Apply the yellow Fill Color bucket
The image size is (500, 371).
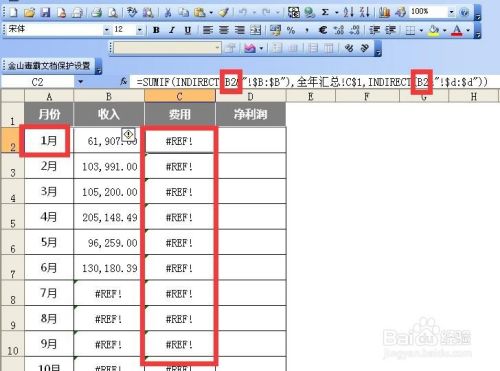[434, 30]
